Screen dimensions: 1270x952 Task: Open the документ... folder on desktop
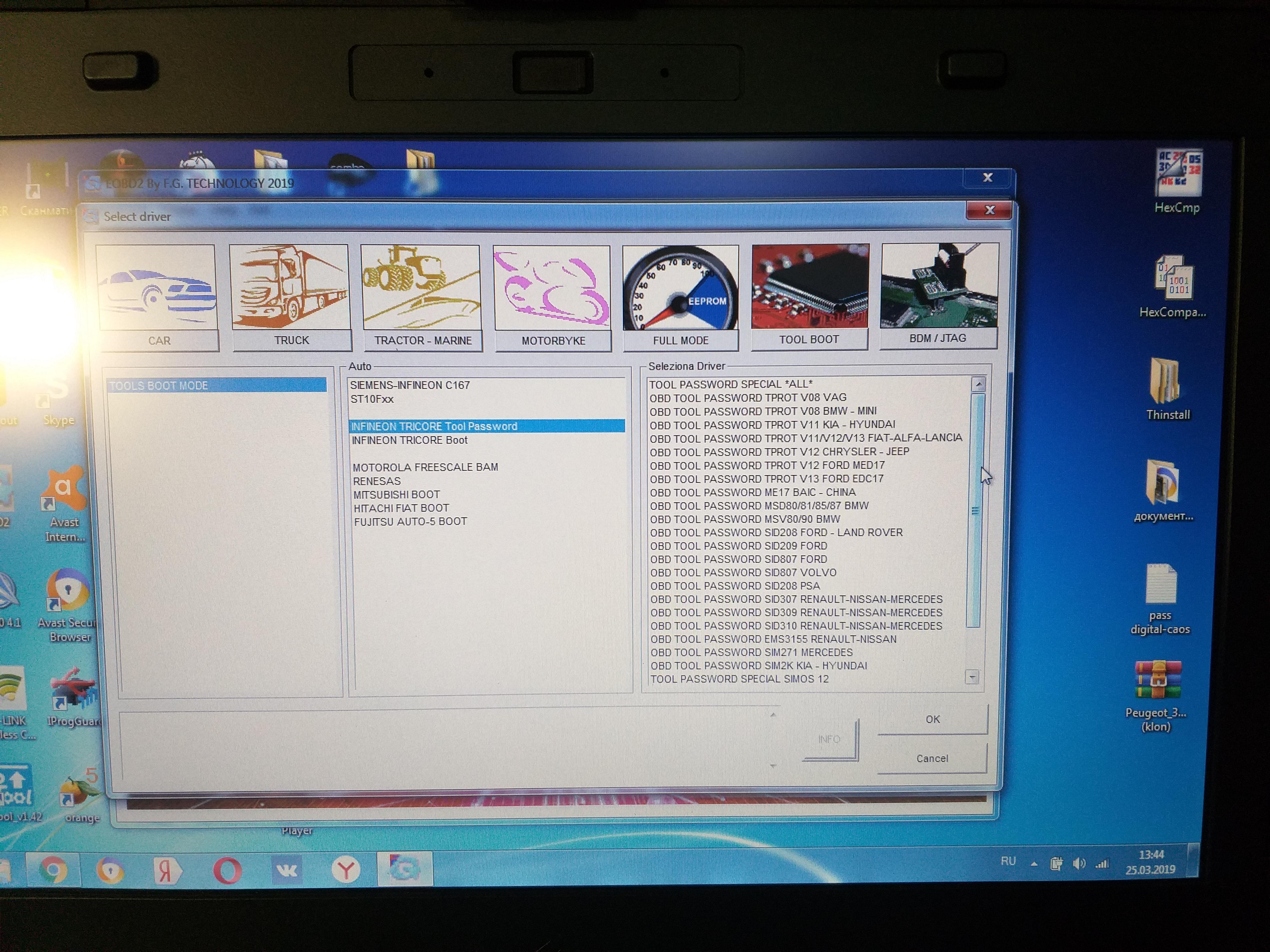tap(1164, 491)
